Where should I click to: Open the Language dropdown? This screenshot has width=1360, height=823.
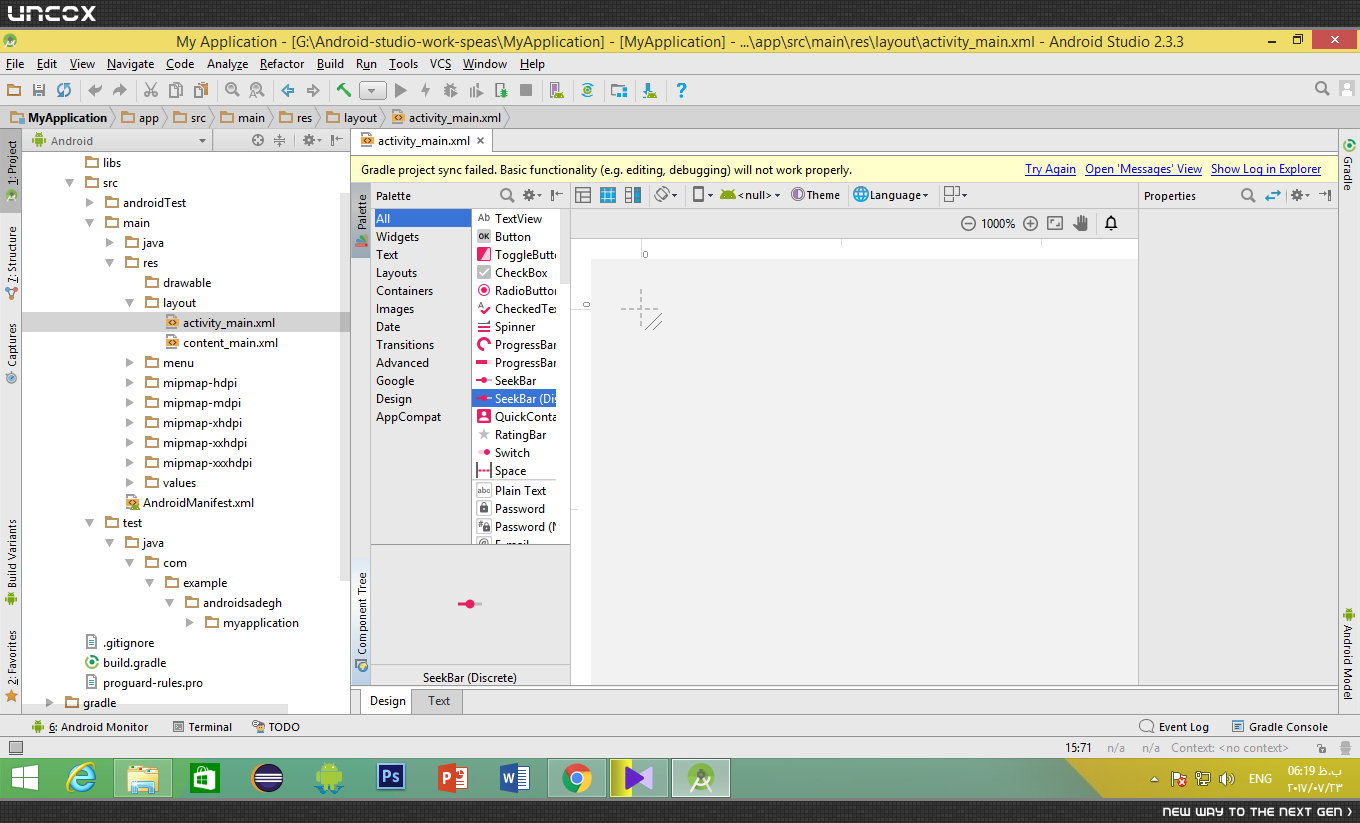pos(891,195)
